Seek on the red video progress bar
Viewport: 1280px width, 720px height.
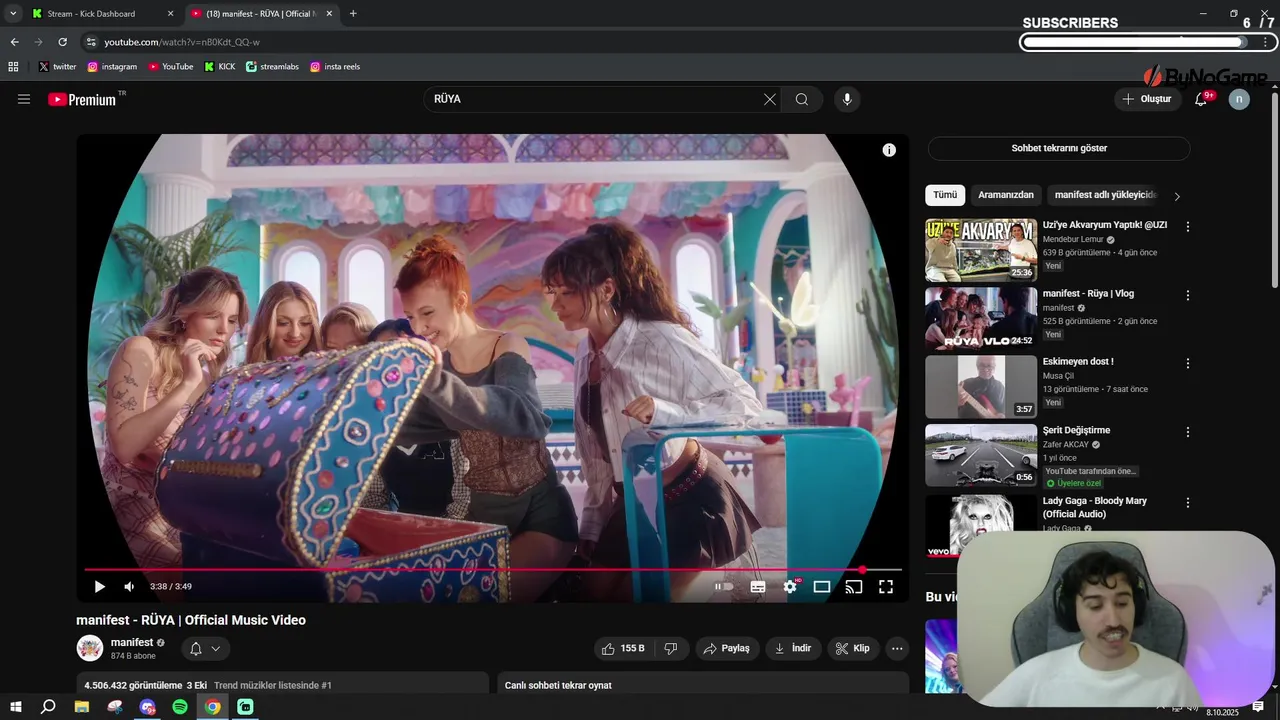pyautogui.click(x=493, y=570)
